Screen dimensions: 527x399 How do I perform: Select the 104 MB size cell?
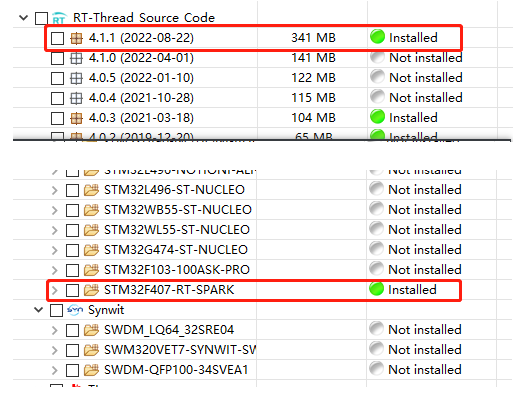coord(313,118)
